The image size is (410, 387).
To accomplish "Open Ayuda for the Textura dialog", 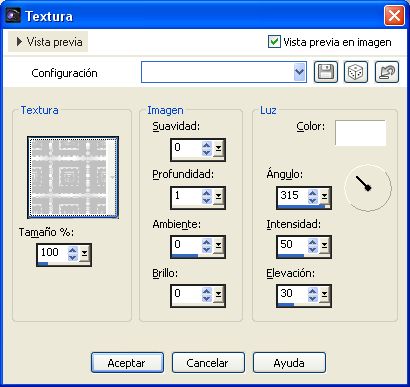I will (289, 363).
